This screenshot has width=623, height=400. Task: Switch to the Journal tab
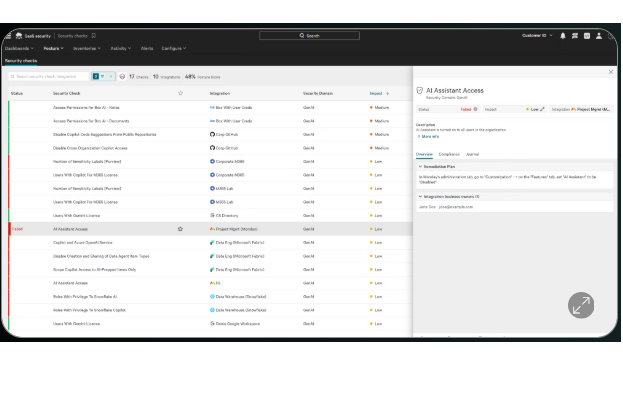(472, 154)
